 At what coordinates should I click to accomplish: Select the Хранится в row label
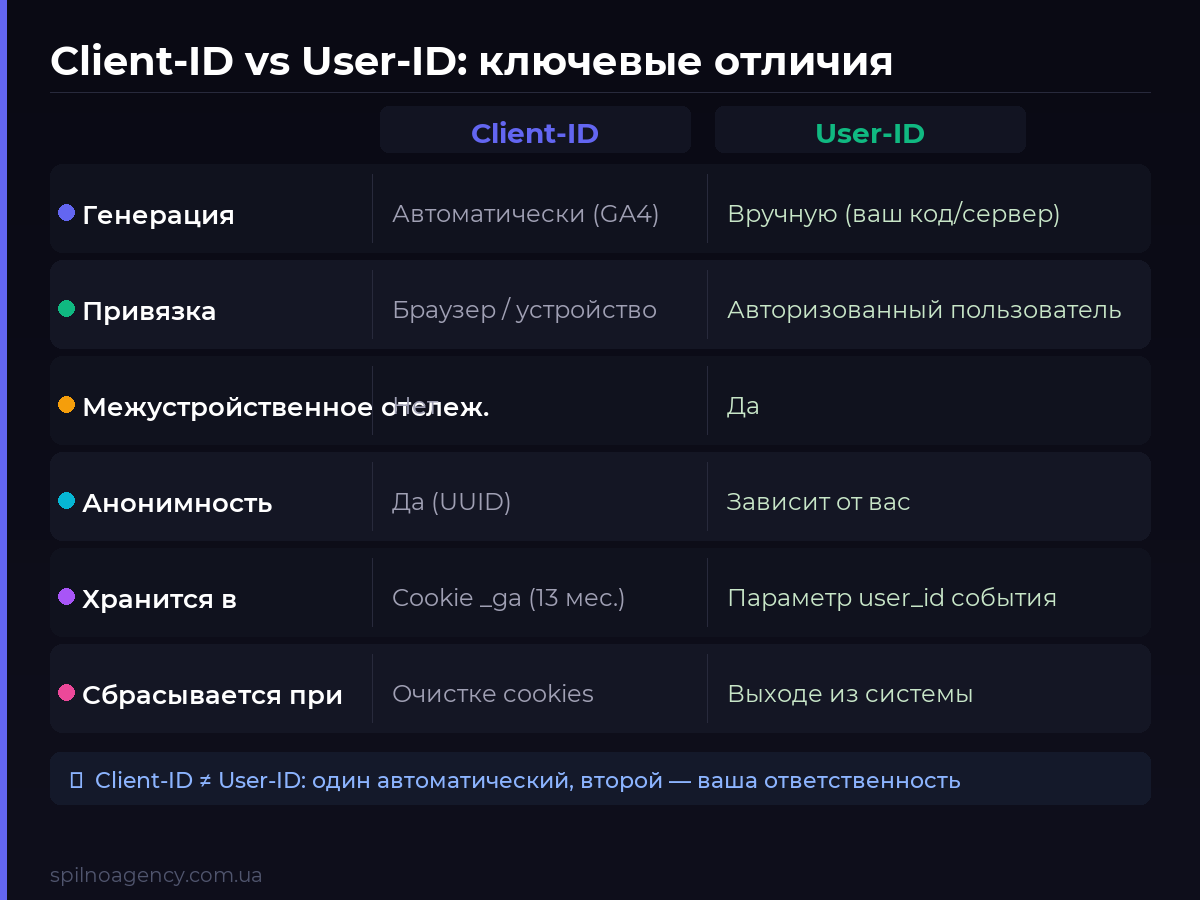[x=159, y=599]
